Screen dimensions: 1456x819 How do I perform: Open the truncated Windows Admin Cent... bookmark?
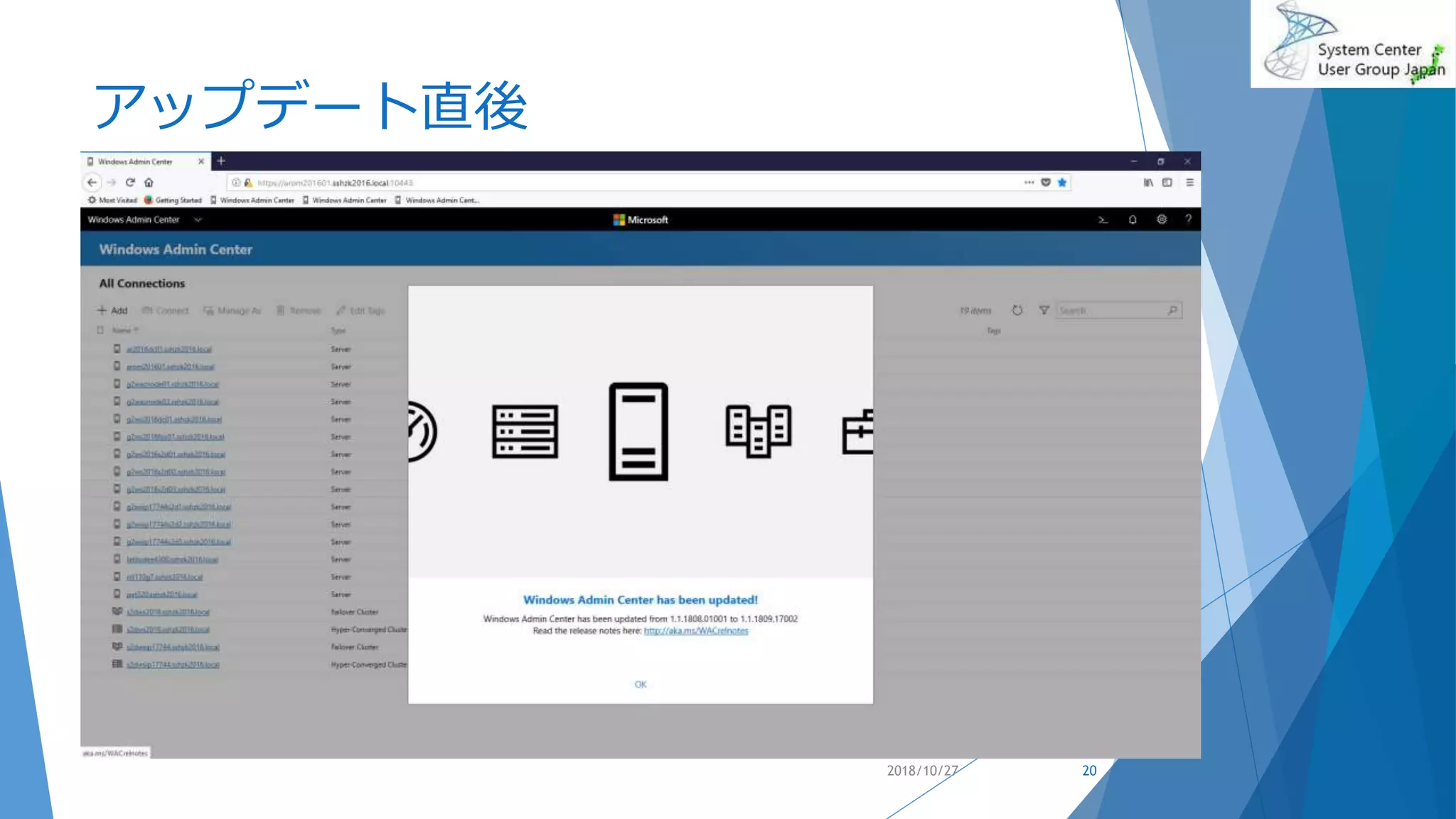click(x=437, y=200)
